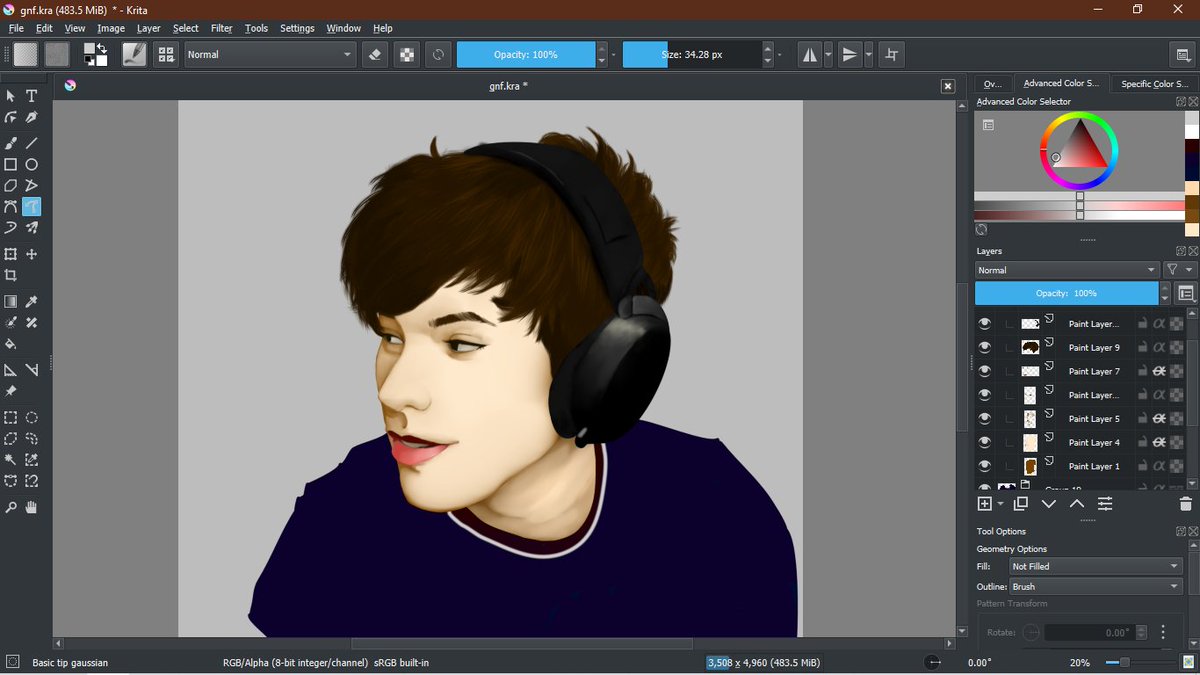Toggle eraser mode in top toolbar
Viewport: 1200px width, 675px height.
tap(375, 54)
